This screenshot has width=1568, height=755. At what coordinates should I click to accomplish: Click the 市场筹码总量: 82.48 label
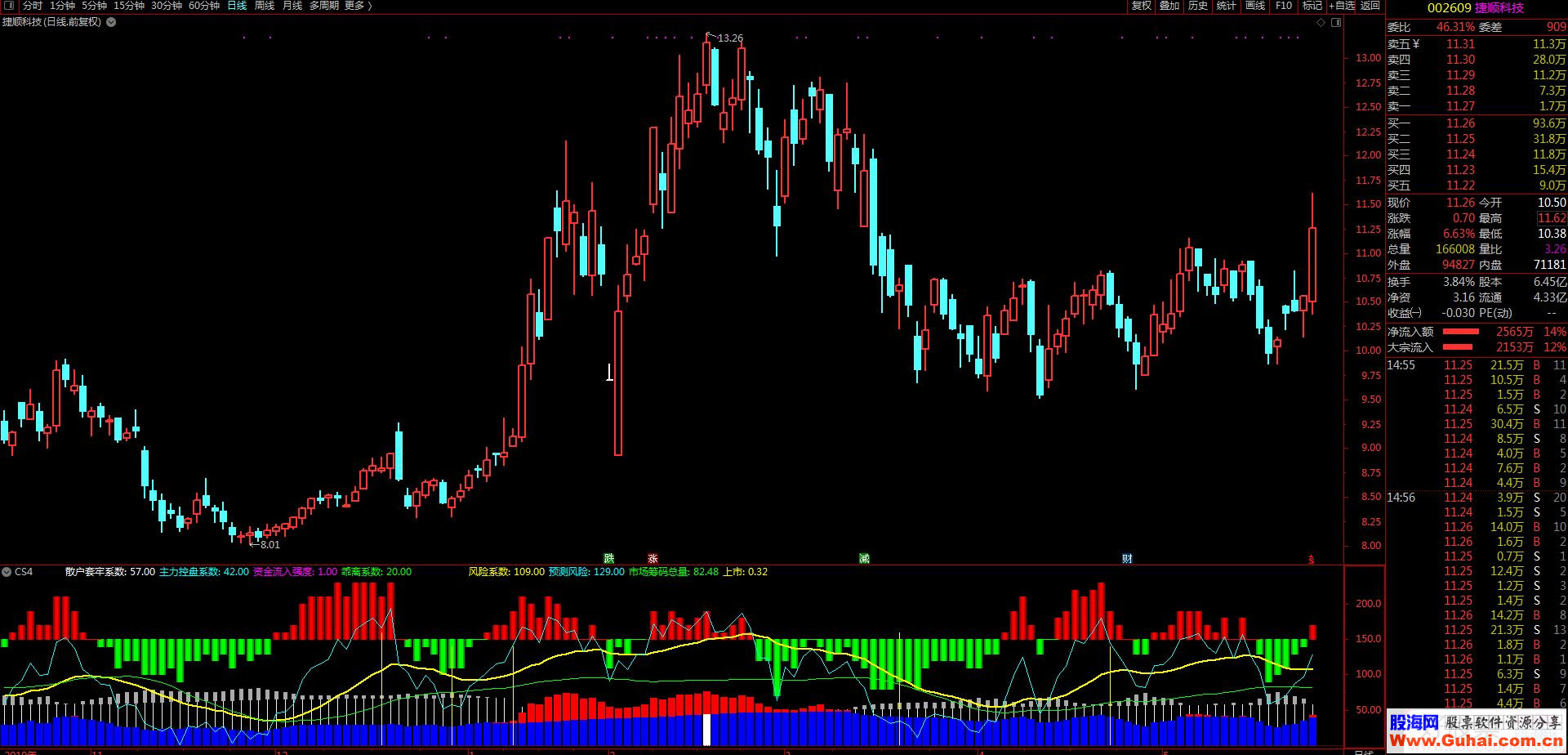(x=674, y=572)
